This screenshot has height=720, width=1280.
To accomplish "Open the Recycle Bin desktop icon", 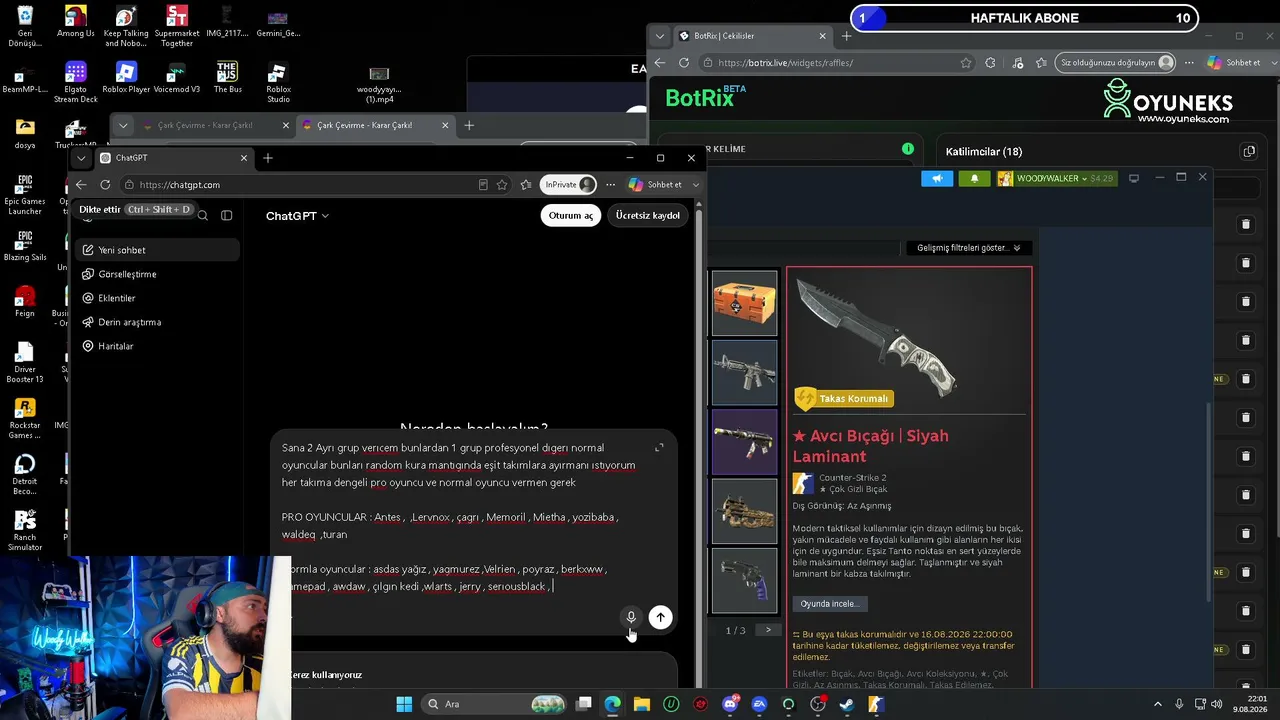I will tap(25, 26).
